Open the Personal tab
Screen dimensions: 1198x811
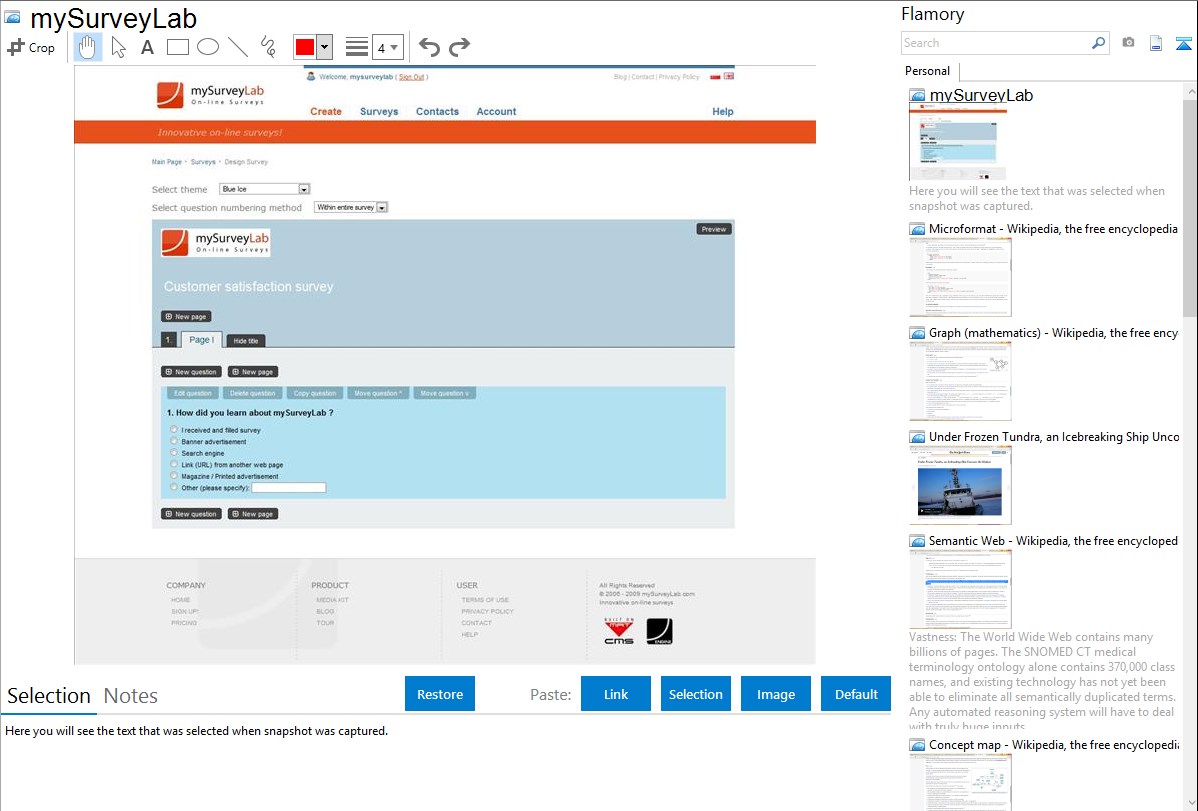[927, 71]
